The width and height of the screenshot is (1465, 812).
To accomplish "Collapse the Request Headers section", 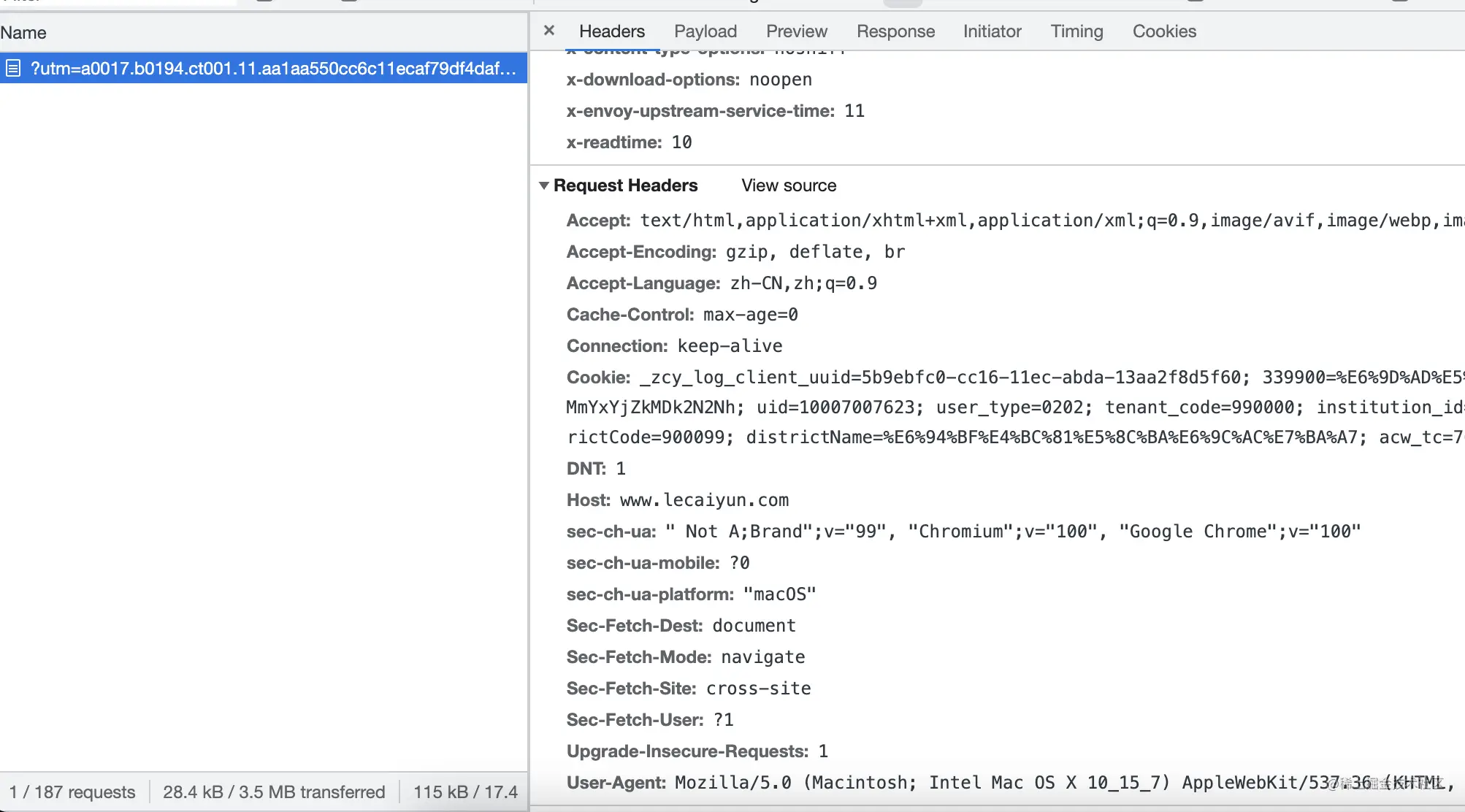I will click(544, 185).
